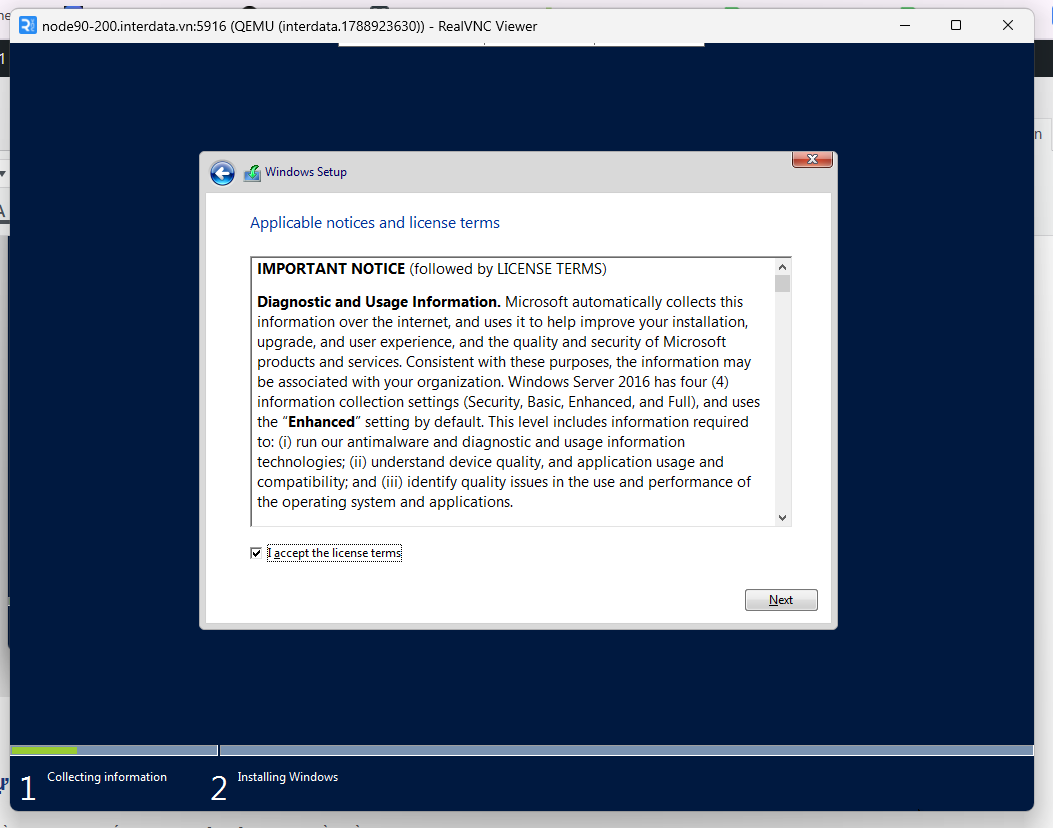Image resolution: width=1053 pixels, height=828 pixels.
Task: Click the "Diagnostic and Usage Information." bold text
Action: (379, 302)
